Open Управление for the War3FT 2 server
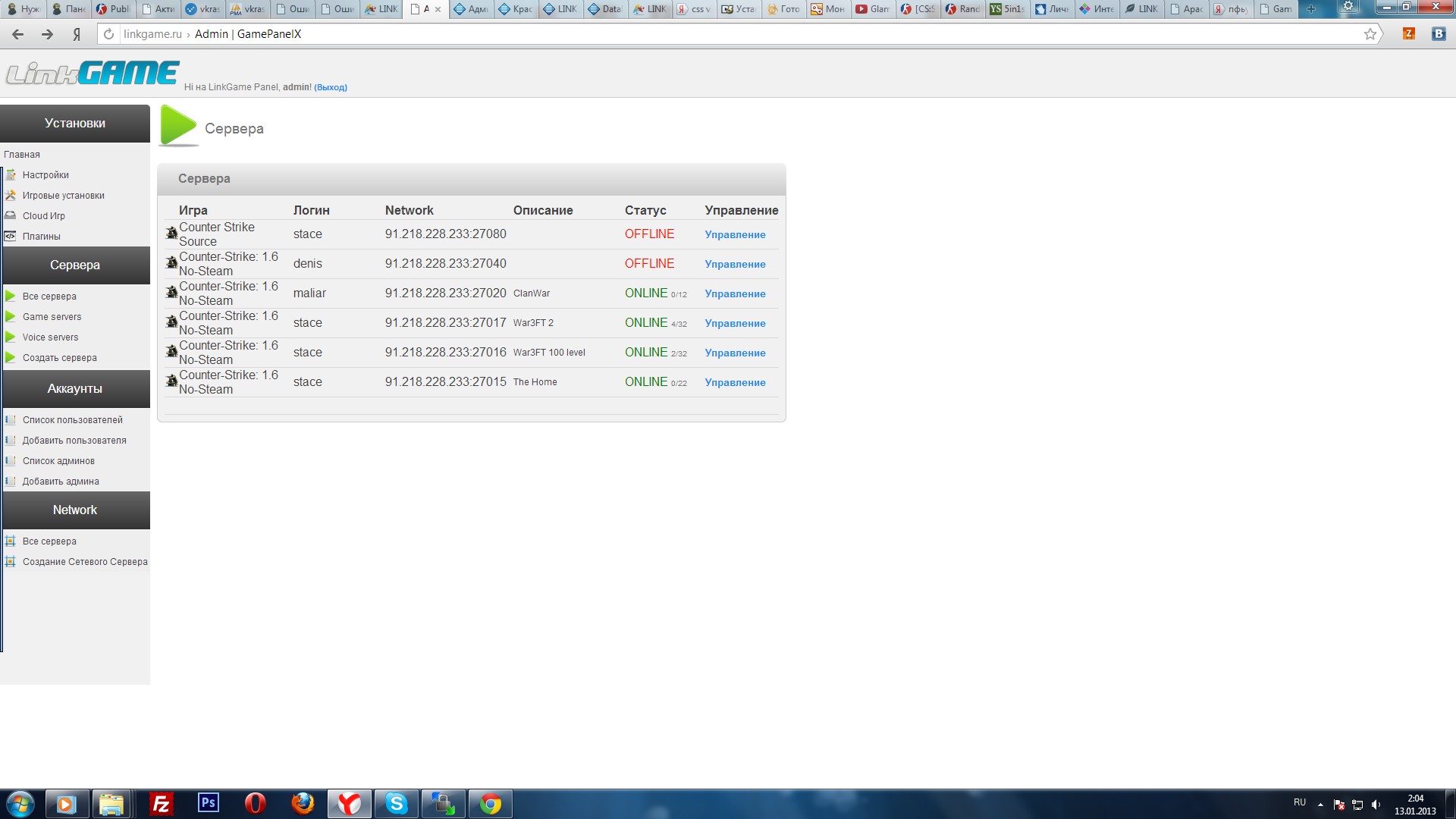 coord(735,323)
